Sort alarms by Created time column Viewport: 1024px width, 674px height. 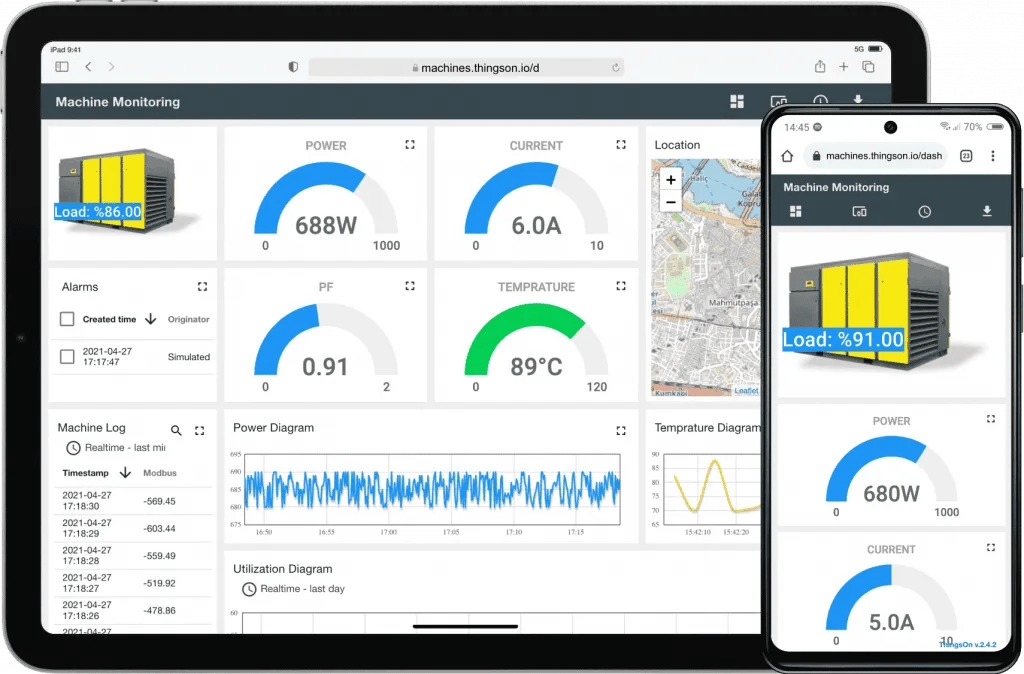pos(110,319)
